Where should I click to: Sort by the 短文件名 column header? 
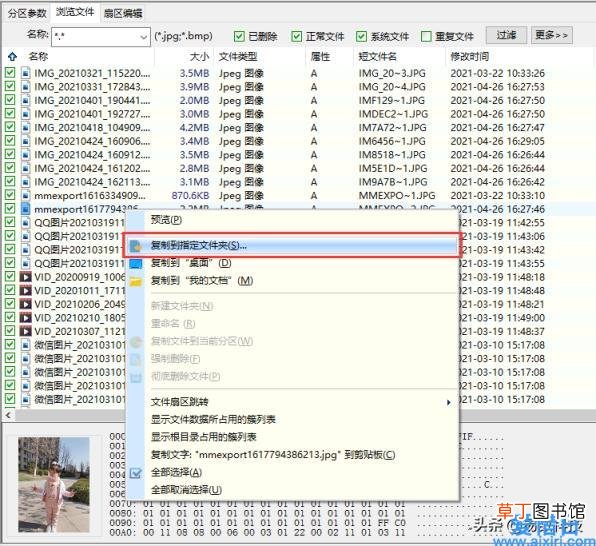coord(377,57)
